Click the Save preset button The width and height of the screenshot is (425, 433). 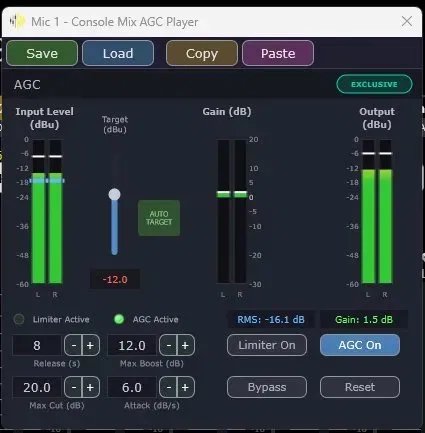point(42,53)
